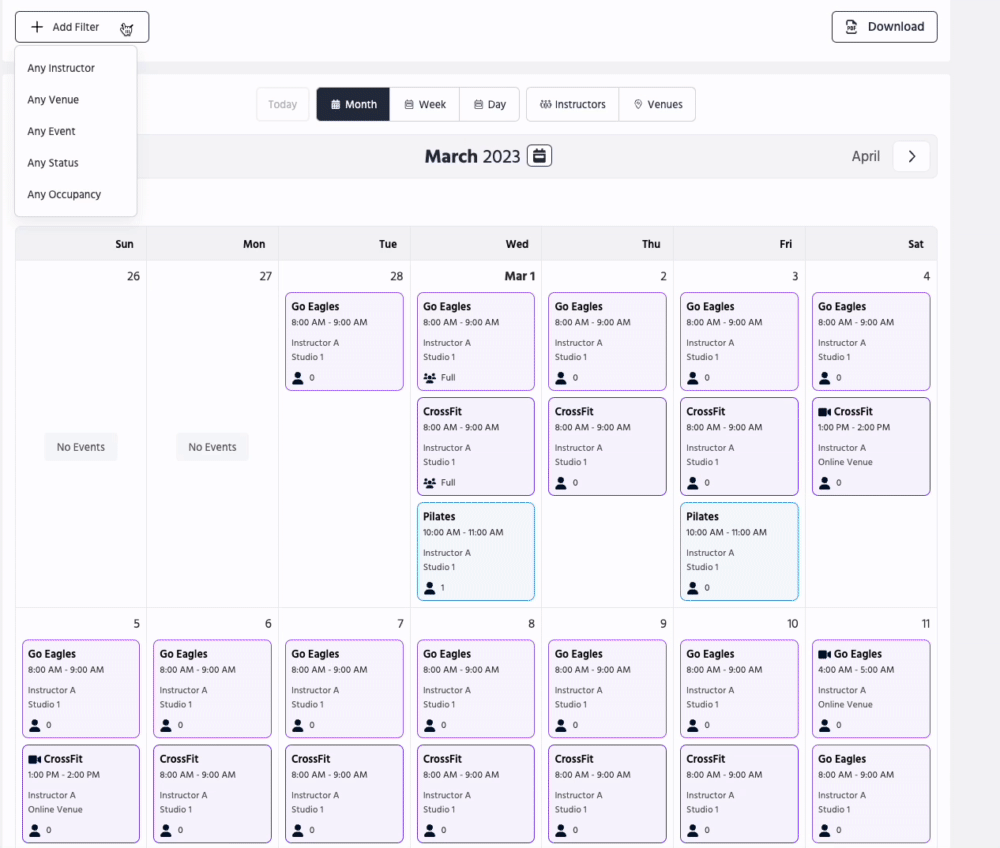Screen dimensions: 1000x848
Task: Show the Venues view
Action: tap(657, 104)
